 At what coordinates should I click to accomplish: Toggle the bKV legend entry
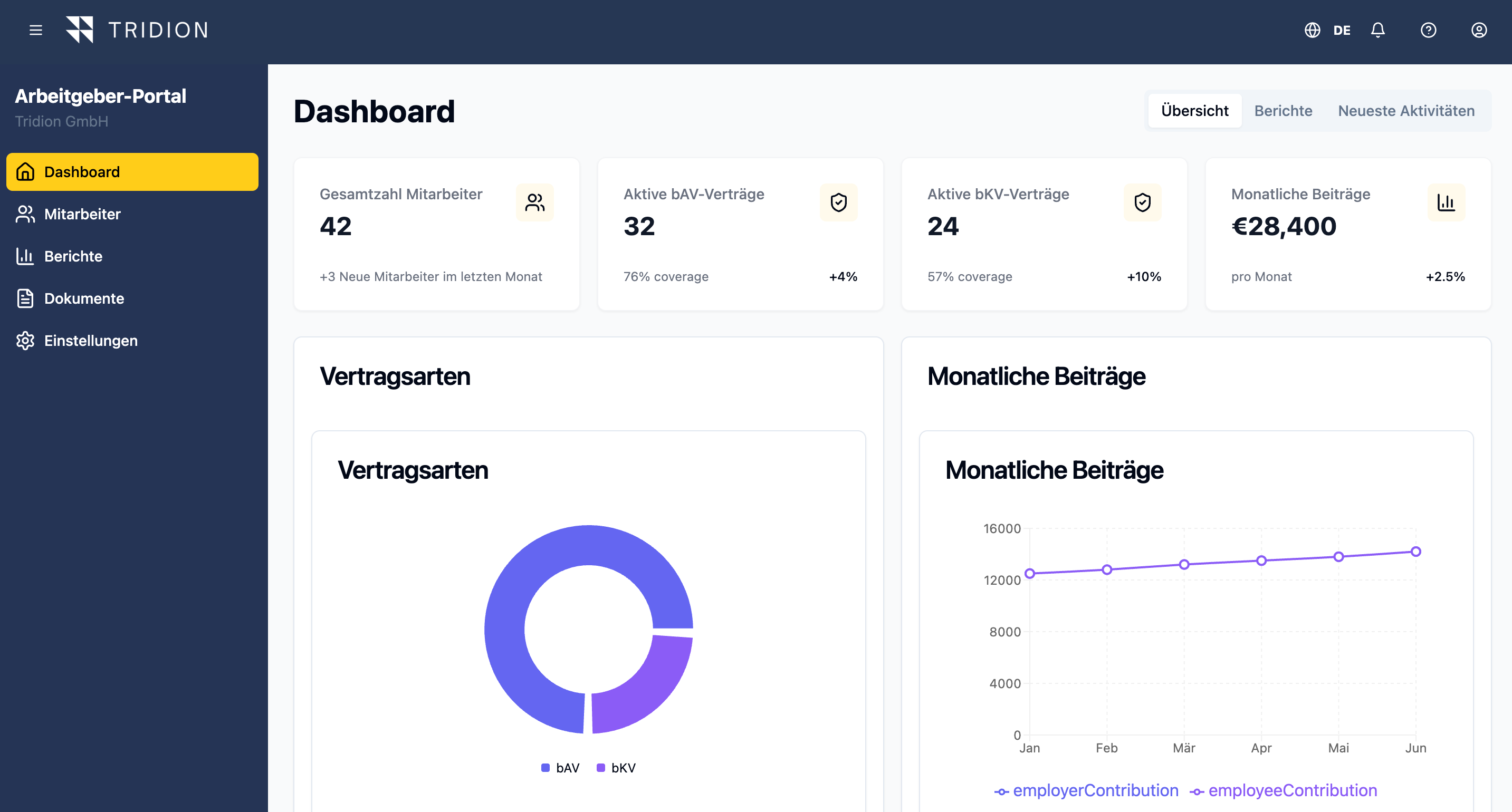(616, 768)
